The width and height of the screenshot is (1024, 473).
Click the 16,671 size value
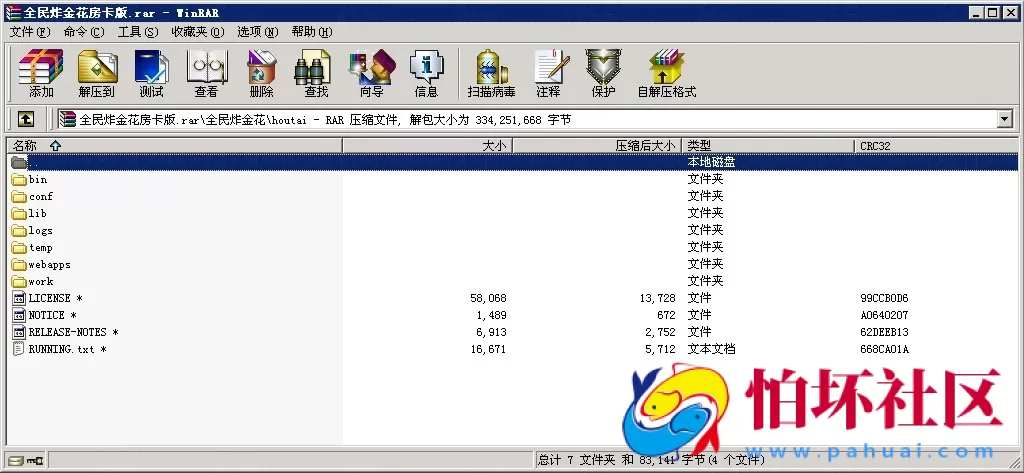coord(488,350)
